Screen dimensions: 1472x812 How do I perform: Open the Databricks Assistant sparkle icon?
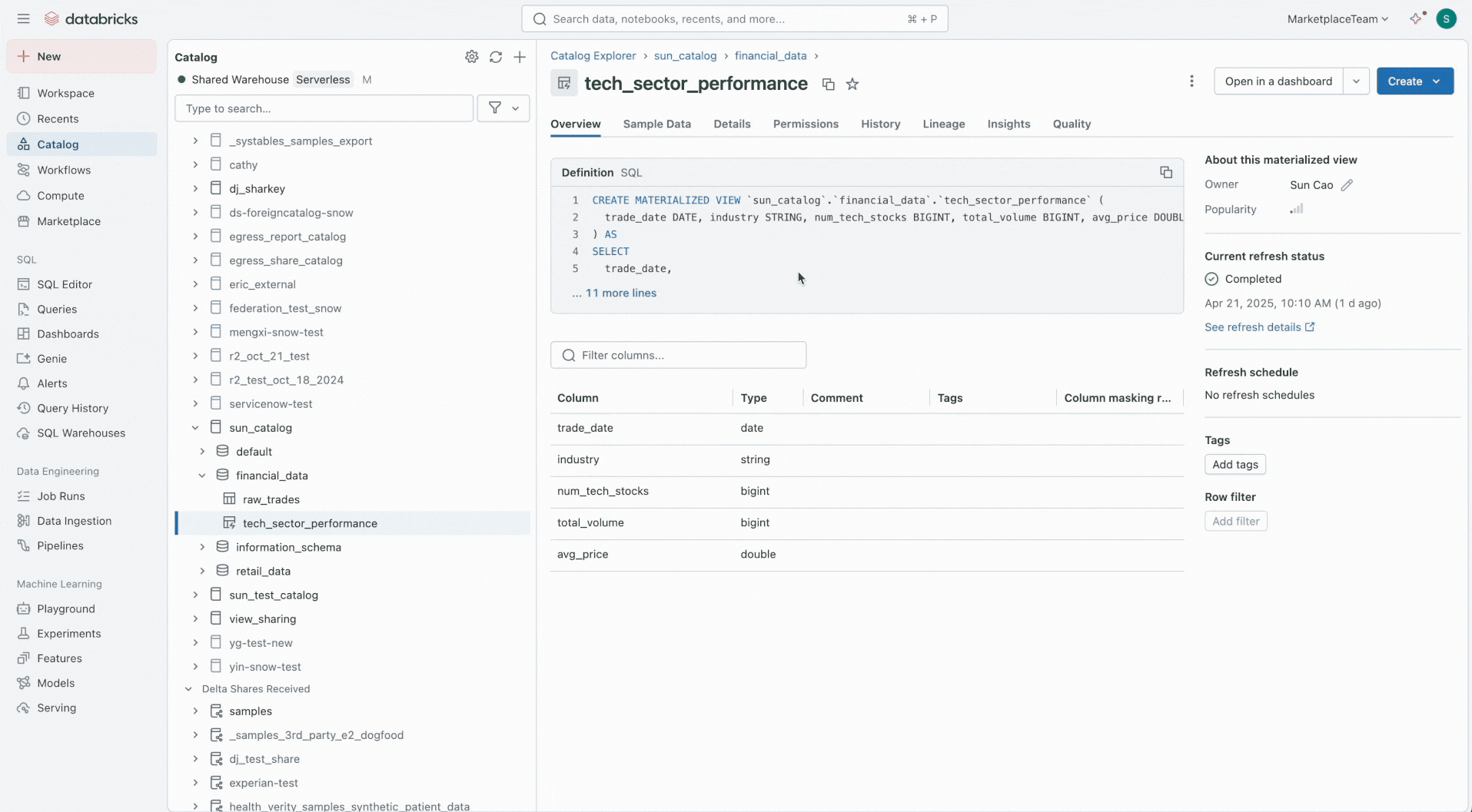click(1416, 18)
